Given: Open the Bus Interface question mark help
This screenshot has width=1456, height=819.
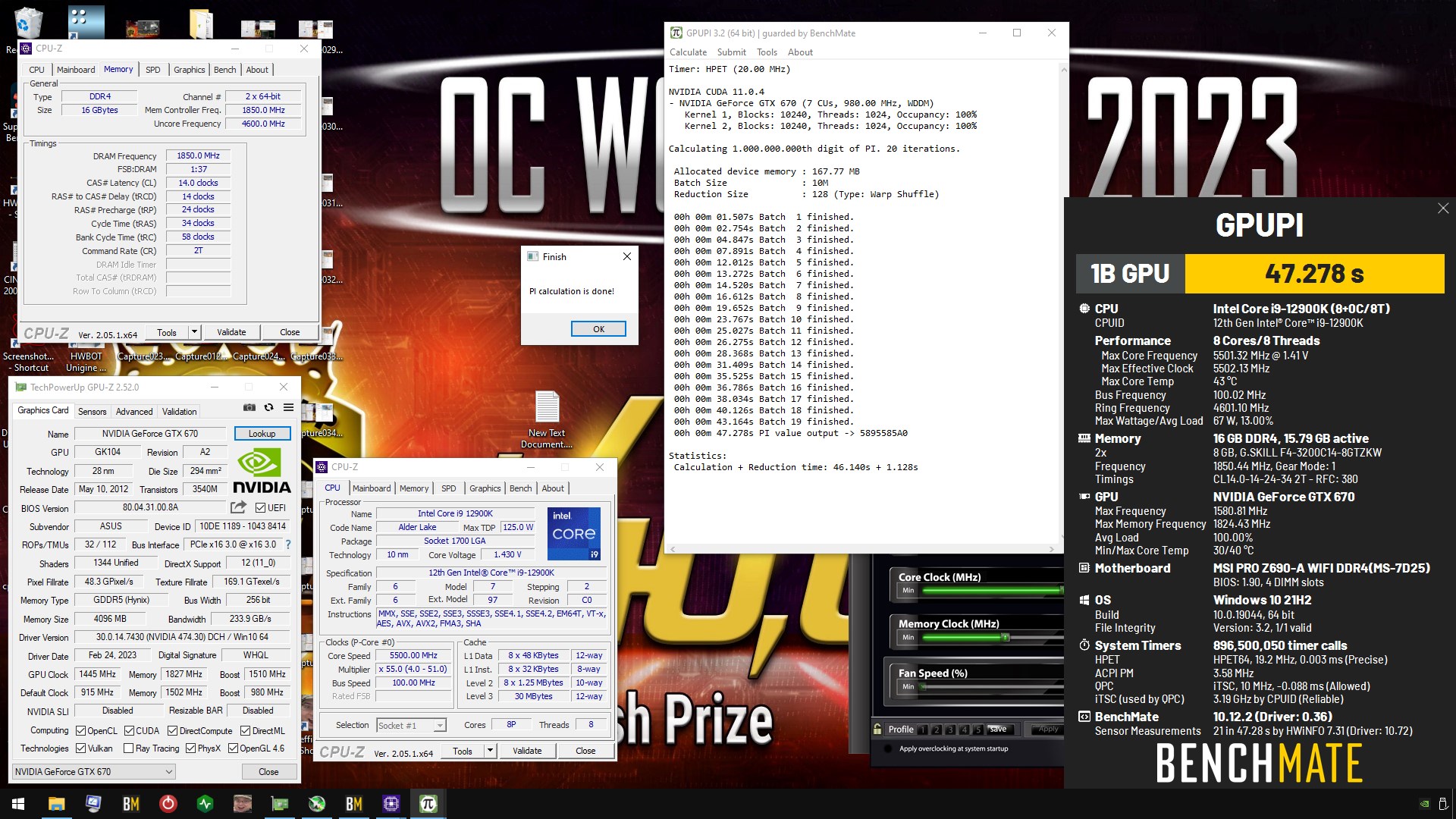Looking at the screenshot, I should coord(288,544).
